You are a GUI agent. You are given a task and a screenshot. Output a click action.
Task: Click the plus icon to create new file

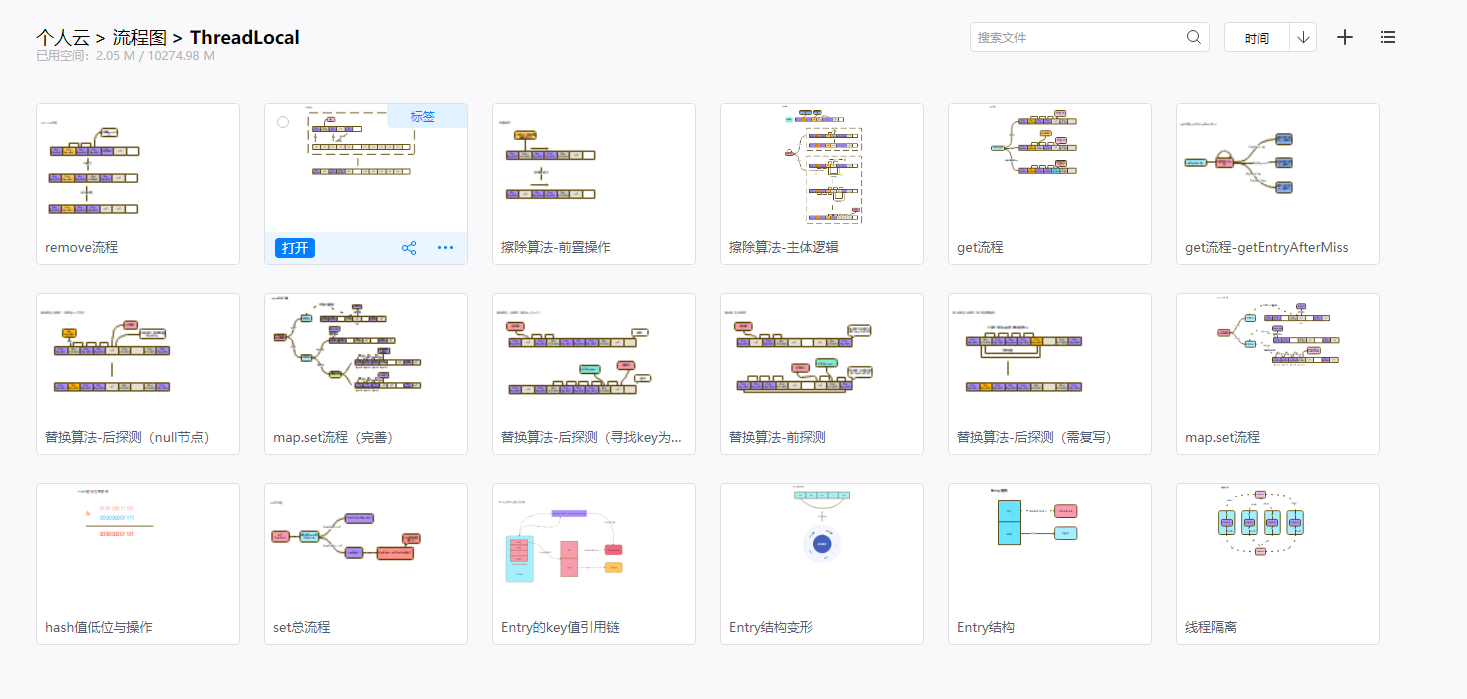tap(1345, 37)
